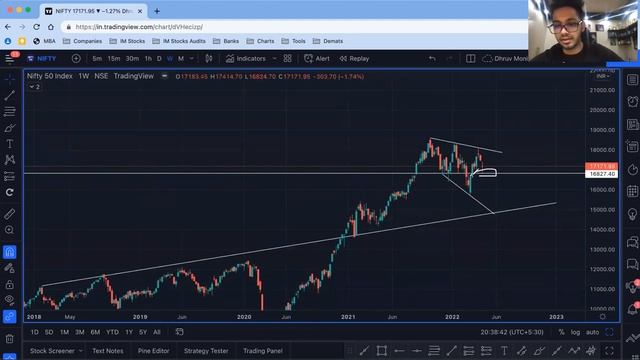This screenshot has width=640, height=360.
Task: Open the Strategy Tester panel
Action: (206, 351)
